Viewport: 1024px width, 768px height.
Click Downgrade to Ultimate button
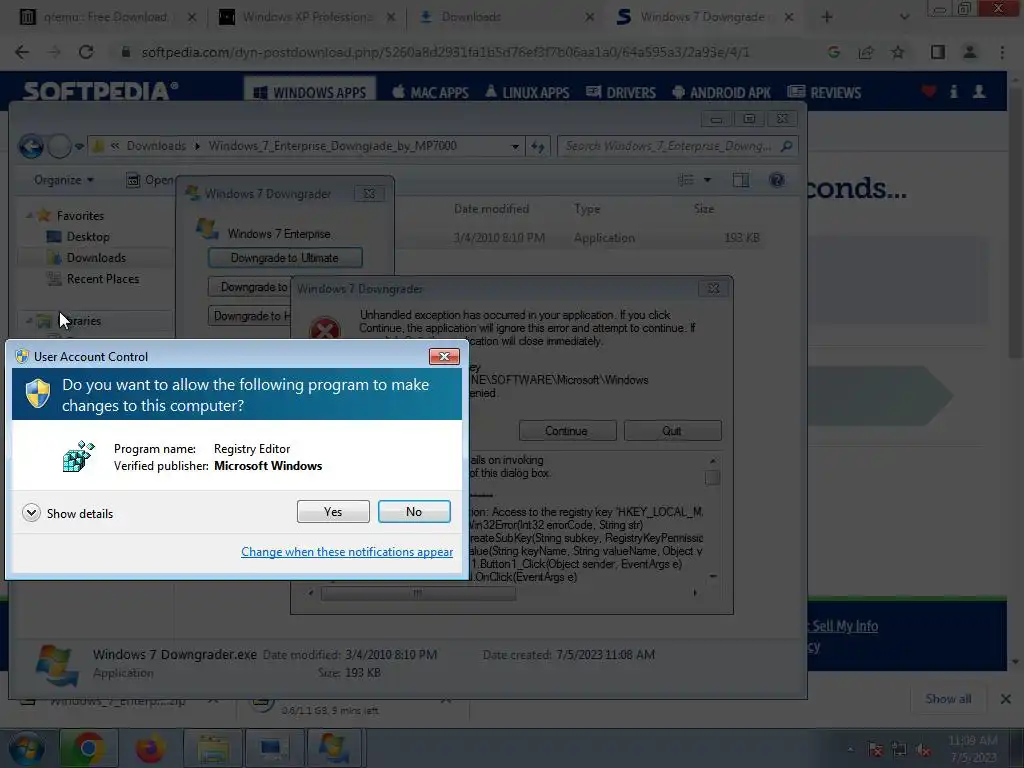285,258
